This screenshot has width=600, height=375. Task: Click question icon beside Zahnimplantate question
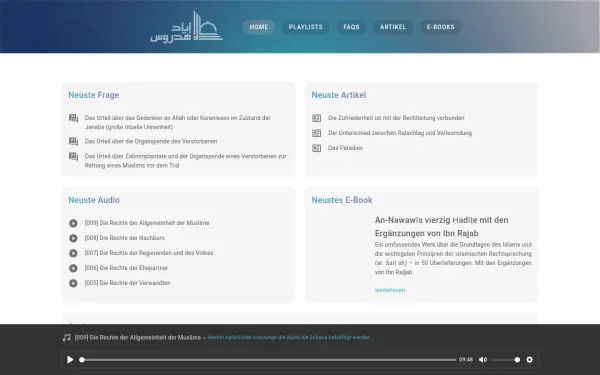(x=73, y=157)
